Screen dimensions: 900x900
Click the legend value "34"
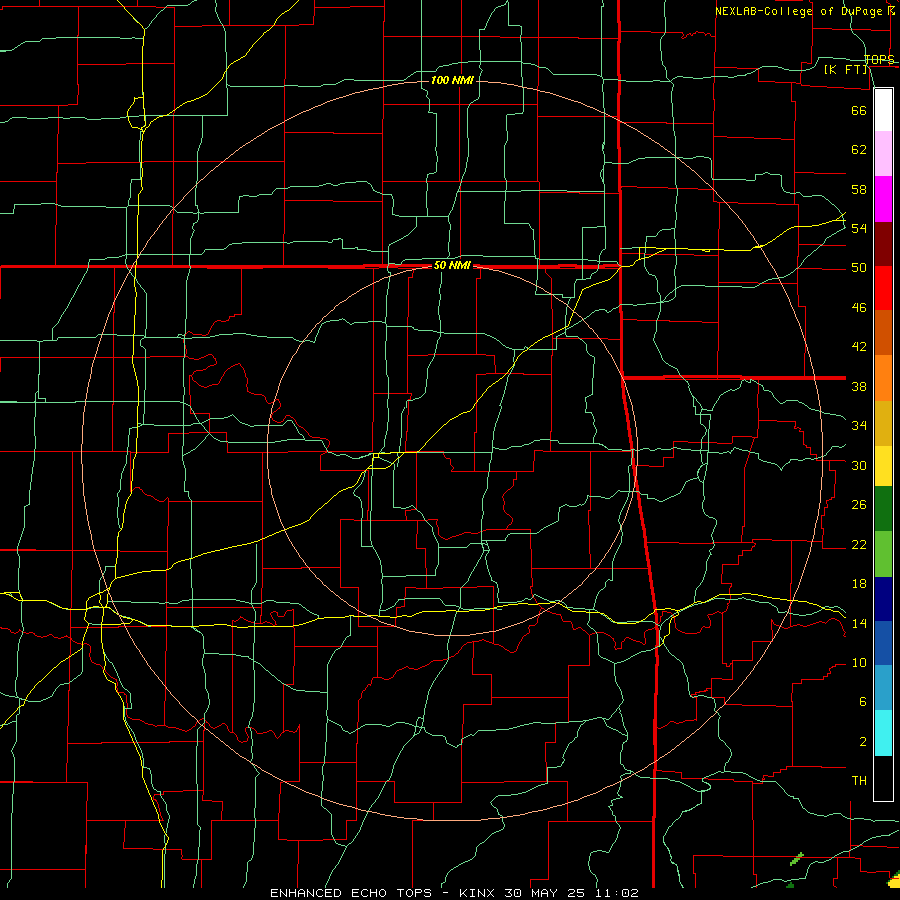(859, 425)
